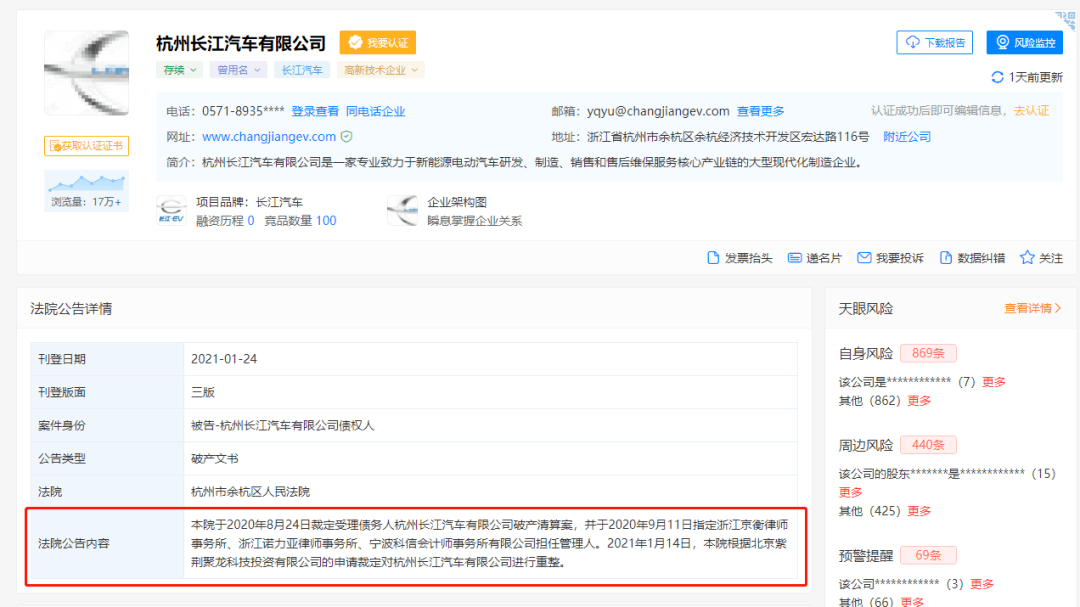This screenshot has width=1080, height=607.
Task: Open 融资历程 0 link
Action: [225, 220]
